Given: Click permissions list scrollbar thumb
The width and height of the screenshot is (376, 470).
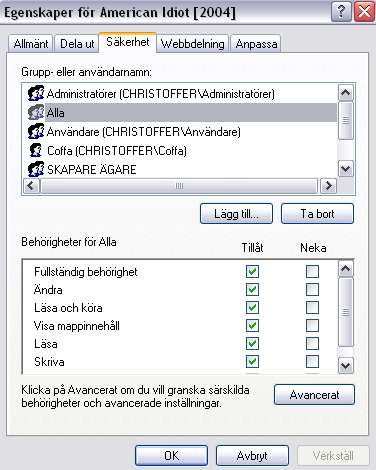Looking at the screenshot, I should [x=346, y=312].
